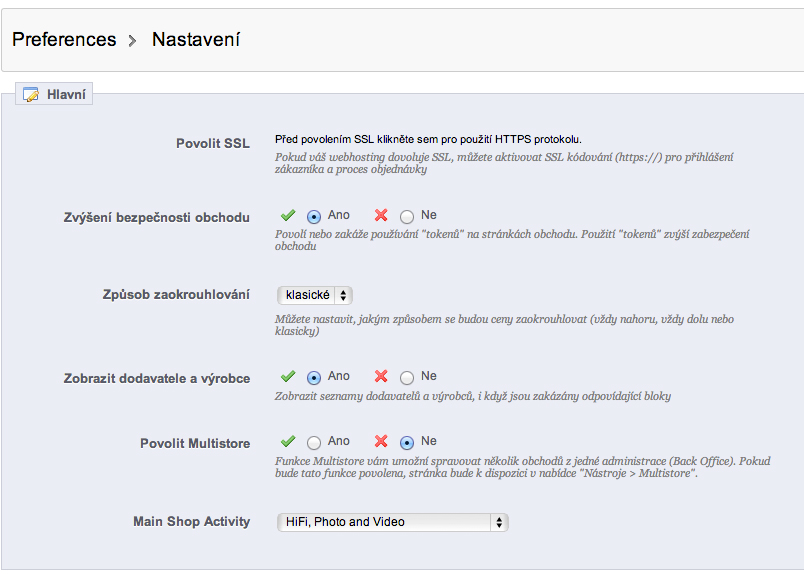Image resolution: width=804 pixels, height=574 pixels.
Task: Enable Multistore by selecting Ano
Action: [314, 442]
